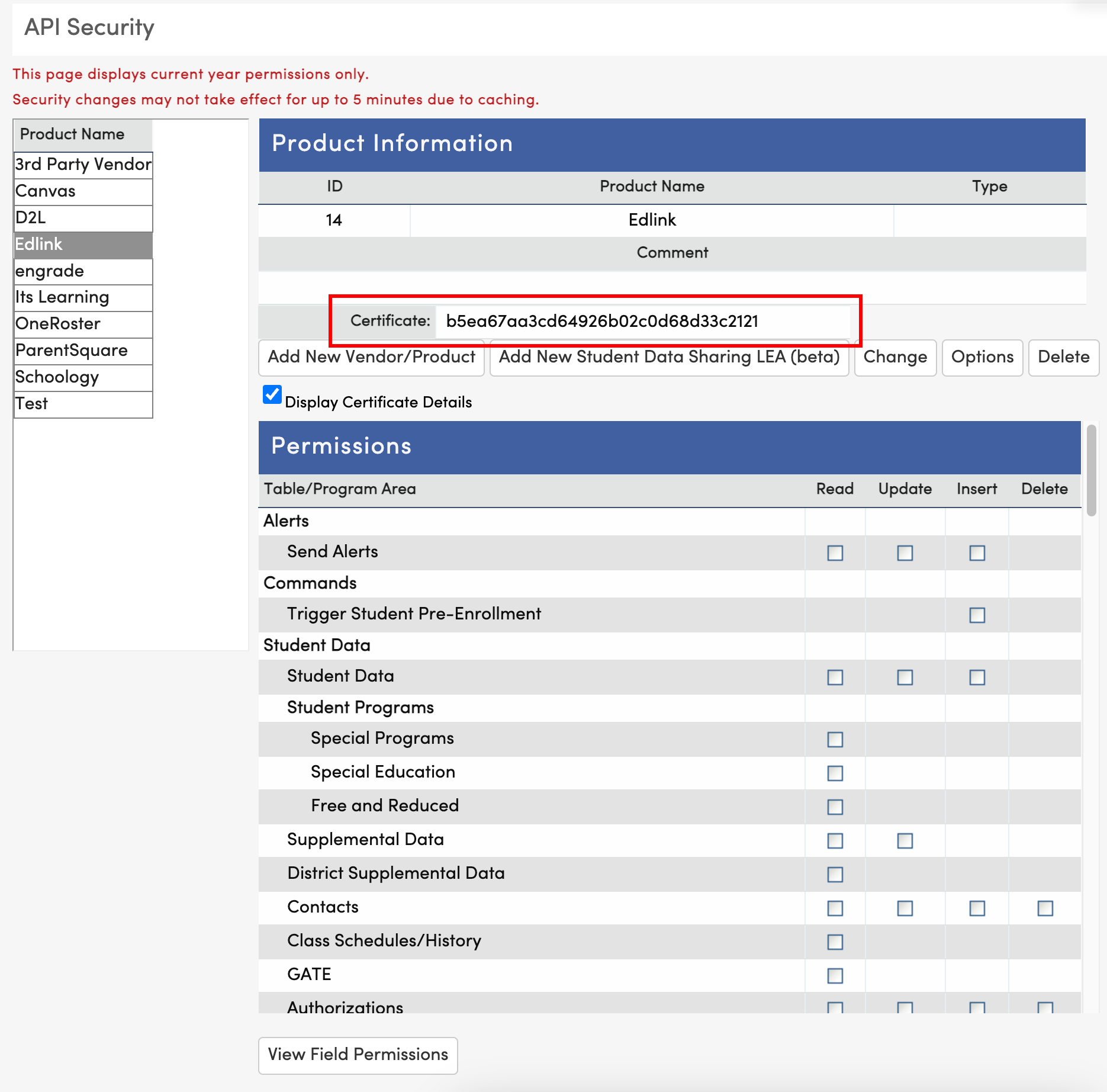Screen dimensions: 1107x1092
Task: Click Add New Vendor/Product button
Action: click(371, 357)
